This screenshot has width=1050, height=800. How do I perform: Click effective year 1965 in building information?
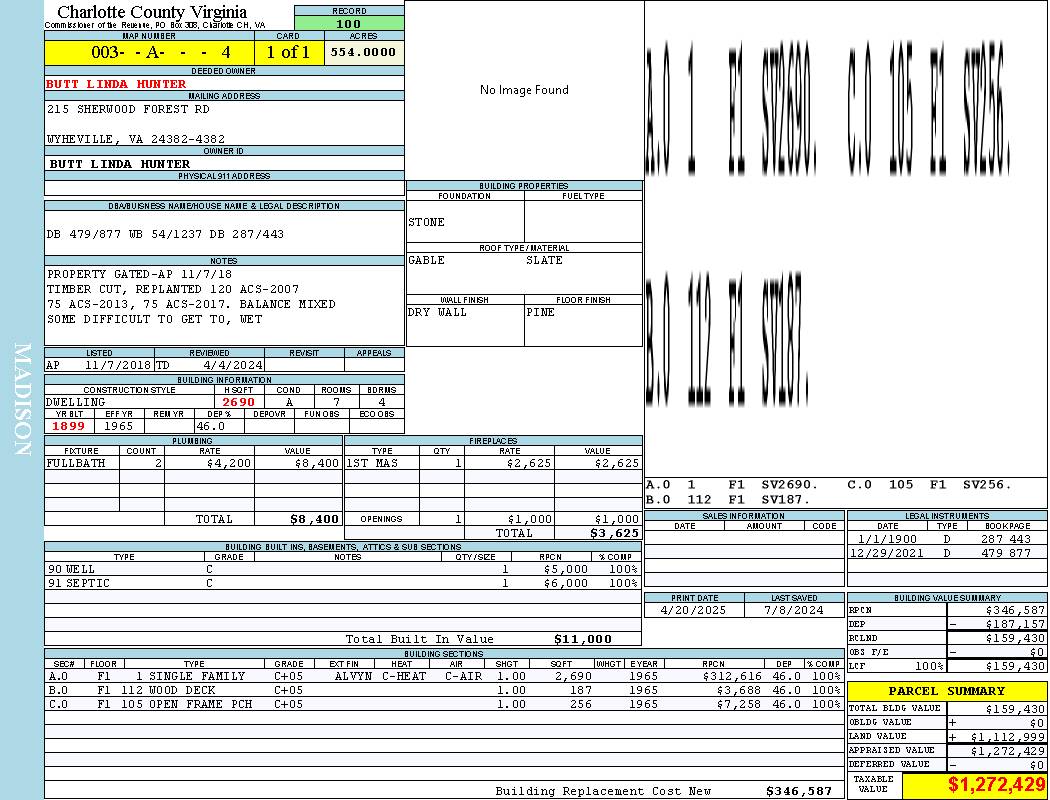(119, 426)
